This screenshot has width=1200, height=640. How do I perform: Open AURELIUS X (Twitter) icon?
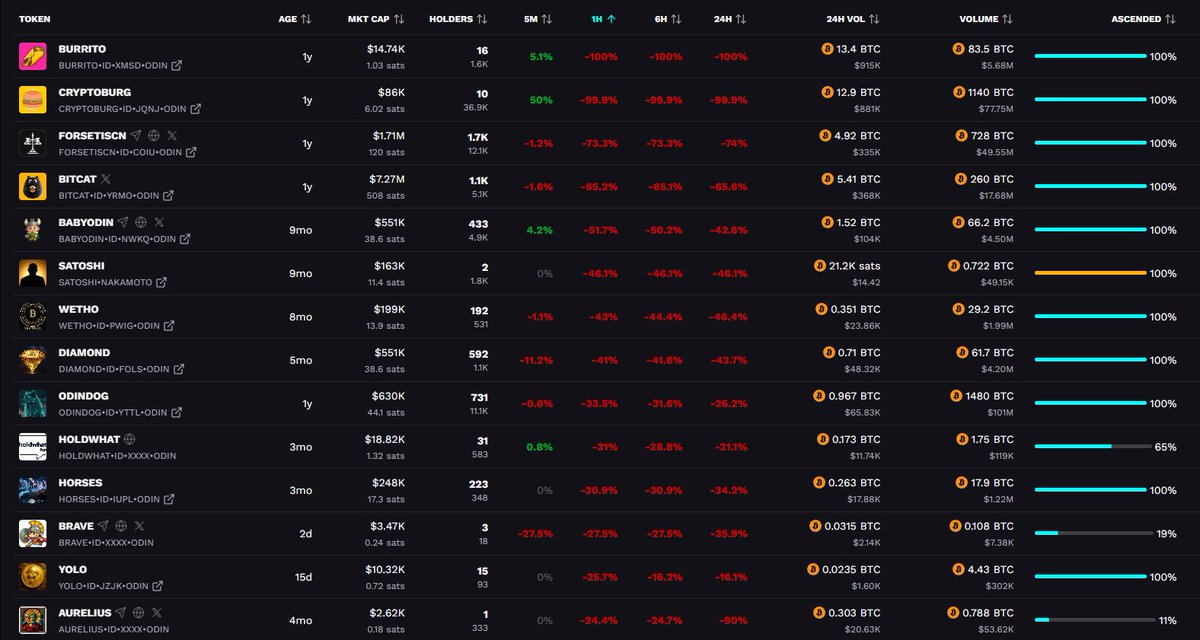click(x=157, y=611)
